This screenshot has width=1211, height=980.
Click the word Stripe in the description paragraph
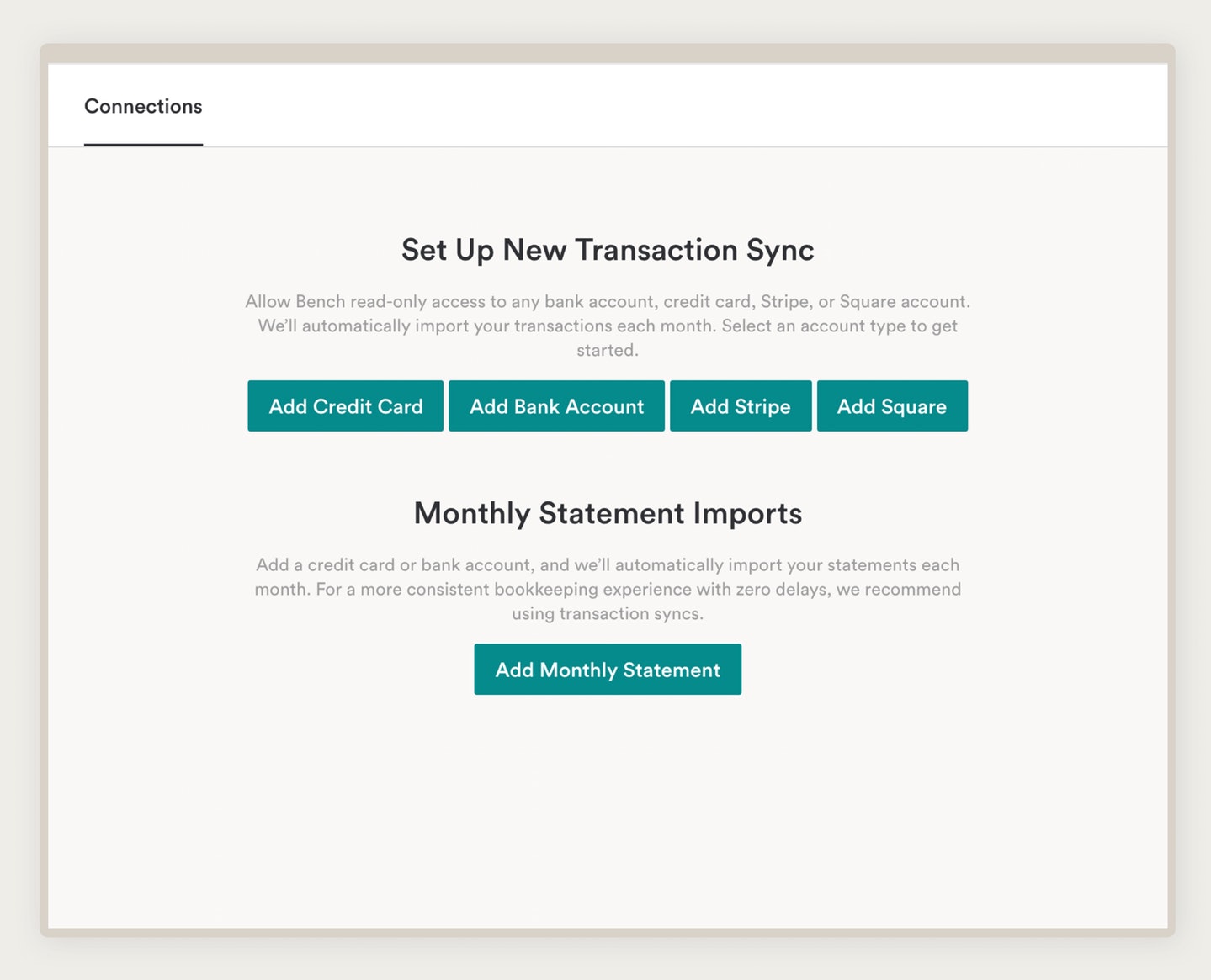coord(785,301)
